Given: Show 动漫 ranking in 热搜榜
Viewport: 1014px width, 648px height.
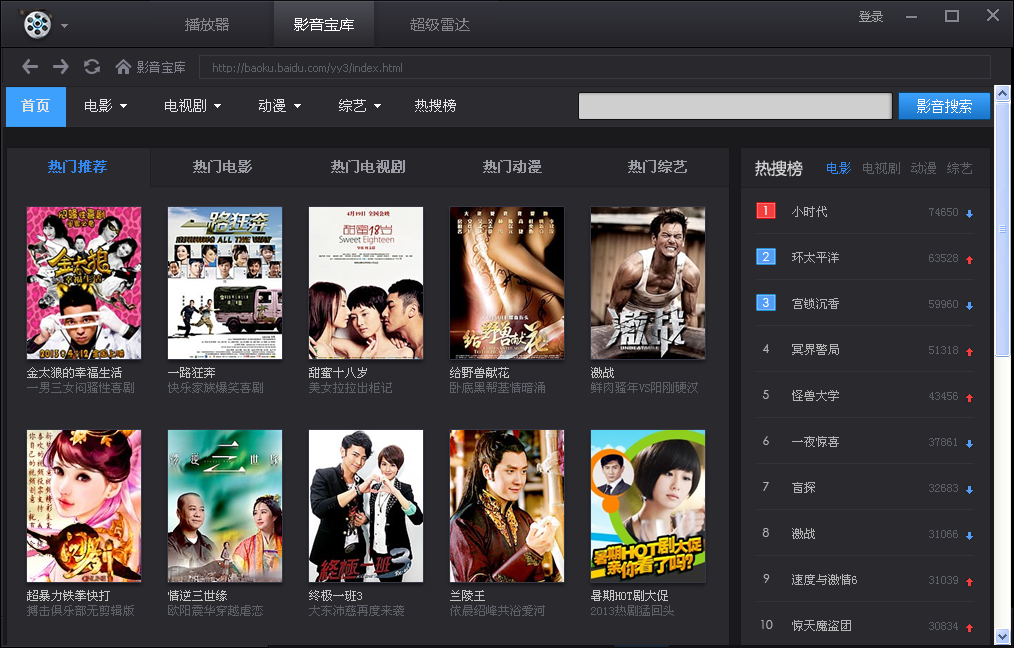Looking at the screenshot, I should [x=923, y=168].
